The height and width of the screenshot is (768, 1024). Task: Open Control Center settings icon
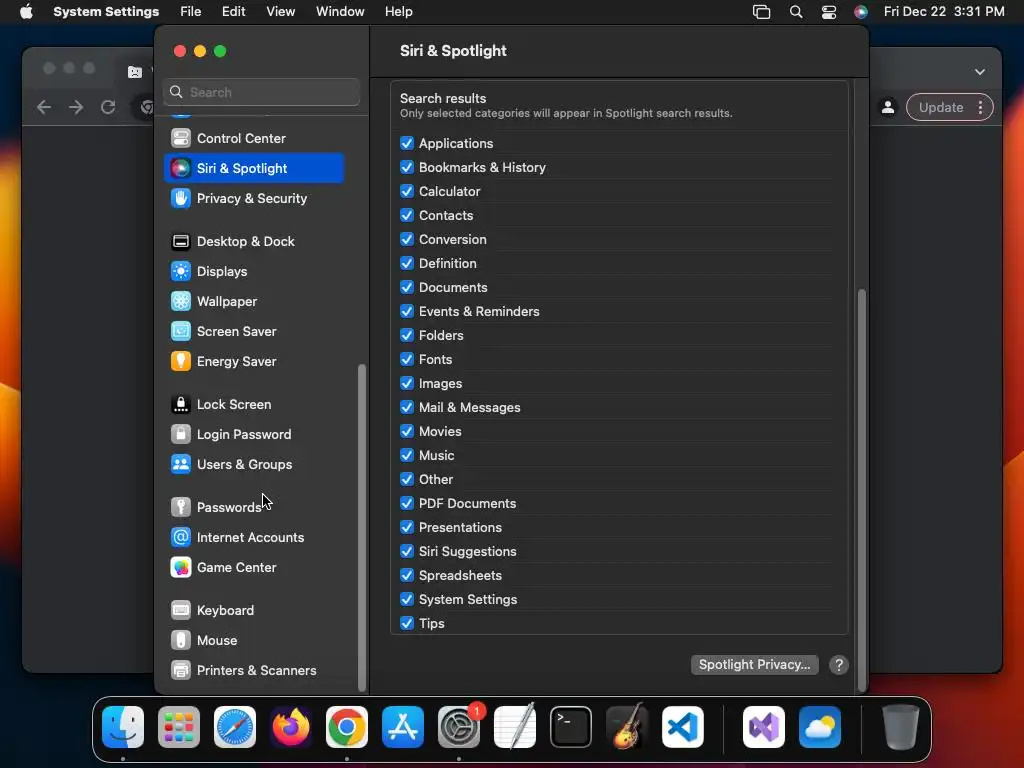[x=181, y=138]
